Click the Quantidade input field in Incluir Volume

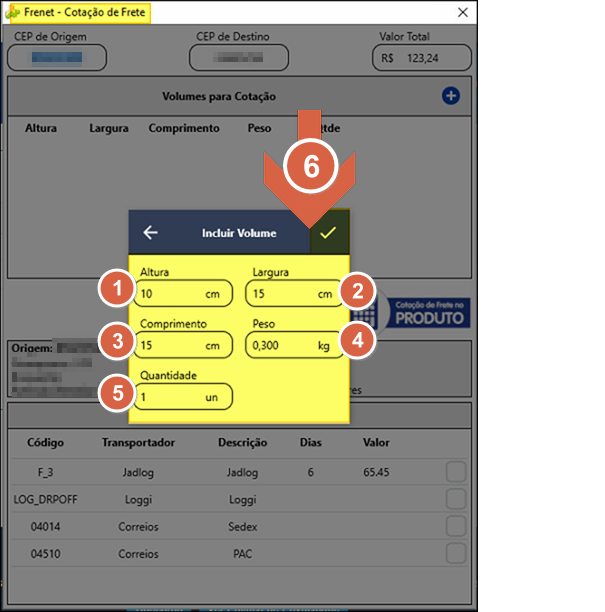tap(183, 397)
